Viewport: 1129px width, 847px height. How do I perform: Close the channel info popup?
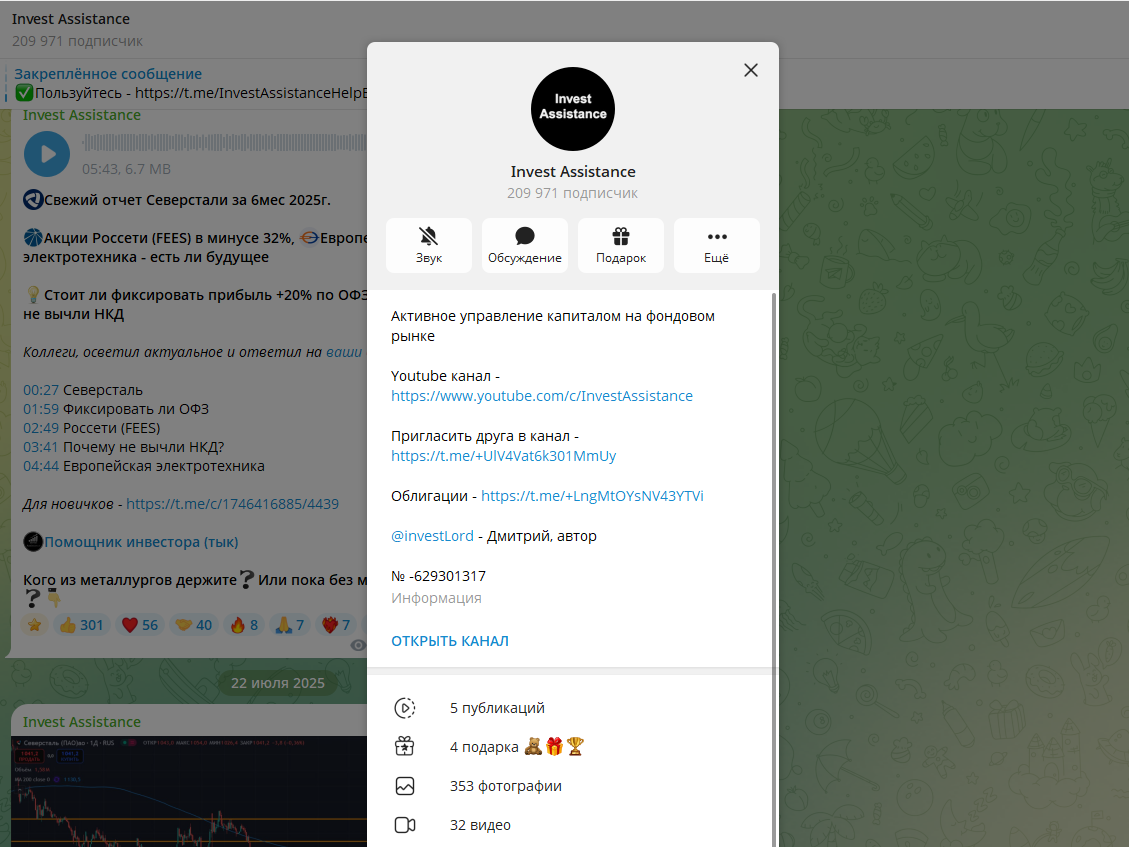(x=750, y=70)
